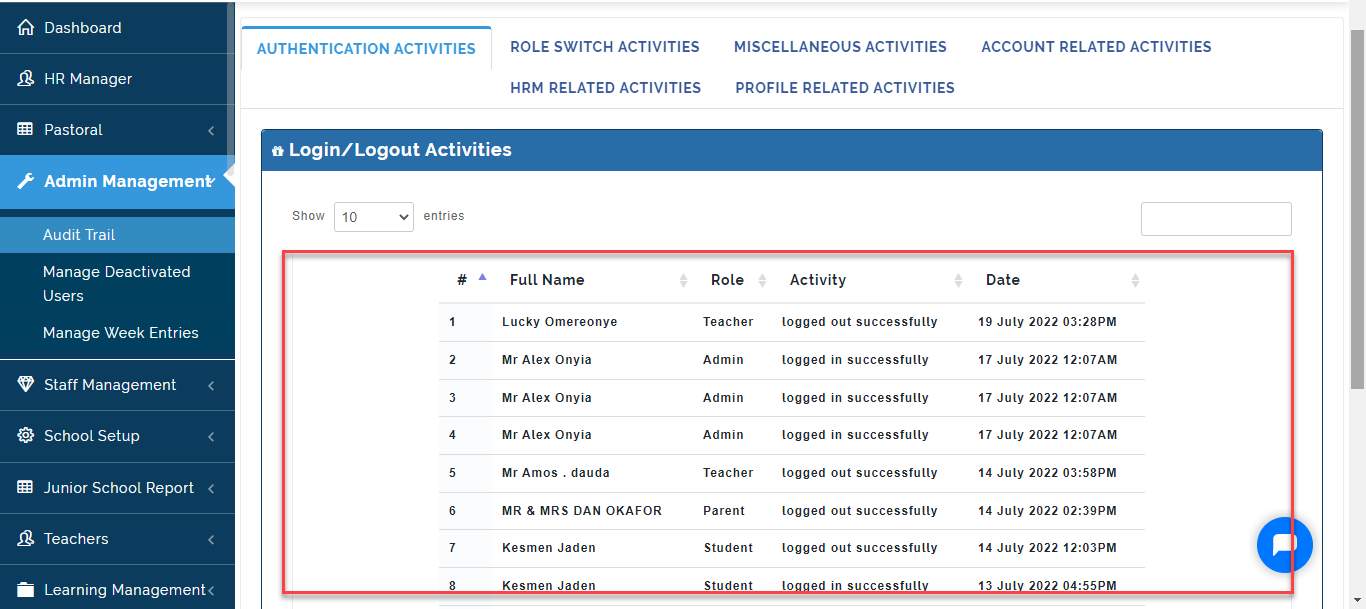Viewport: 1366px width, 609px height.
Task: Click the Pastoral grid icon
Action: [26, 130]
